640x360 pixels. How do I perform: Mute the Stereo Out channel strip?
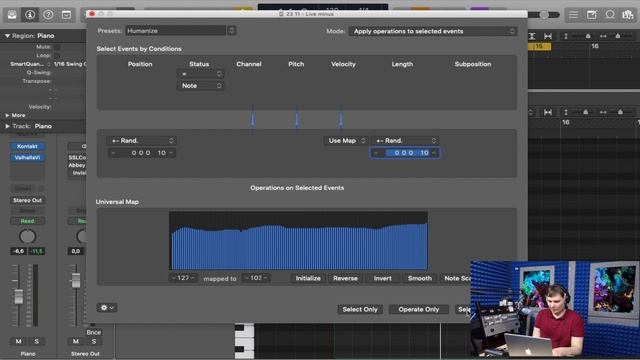(76, 341)
